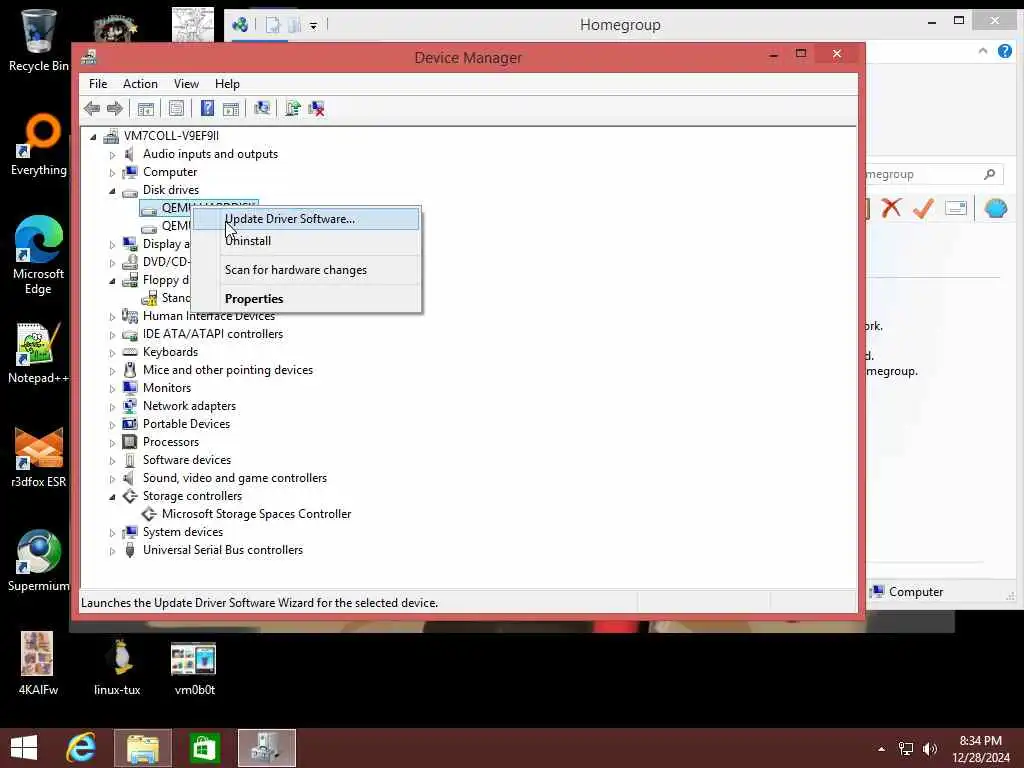
Task: Open the Windows Store taskbar icon
Action: click(204, 748)
